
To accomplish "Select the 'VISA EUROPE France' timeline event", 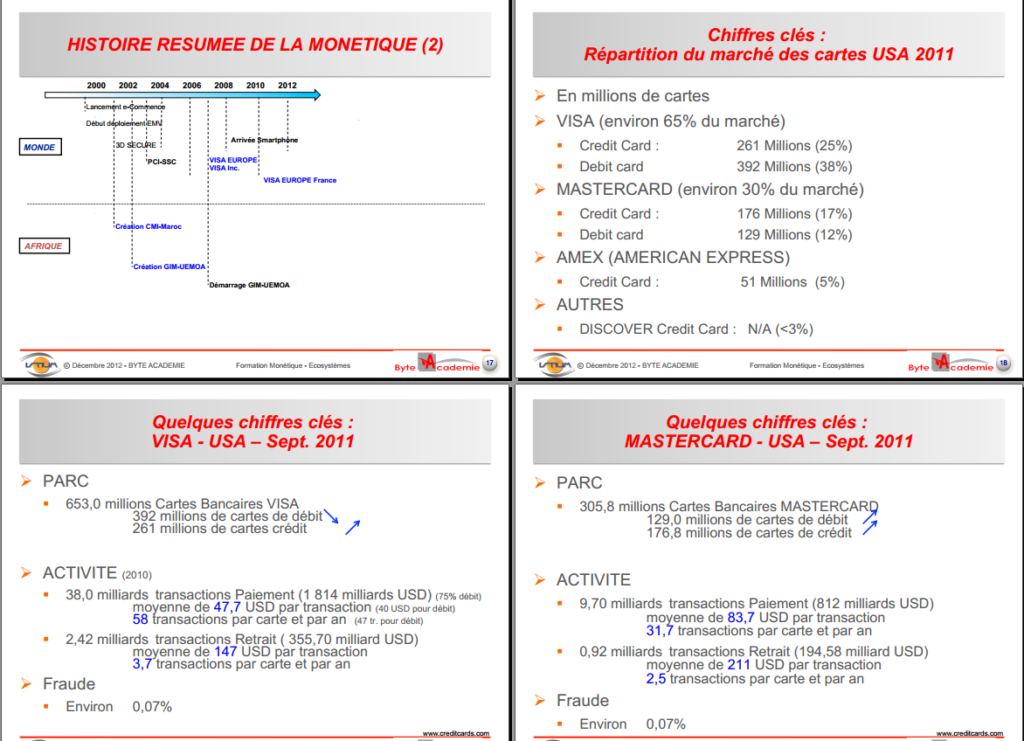I will pos(300,180).
